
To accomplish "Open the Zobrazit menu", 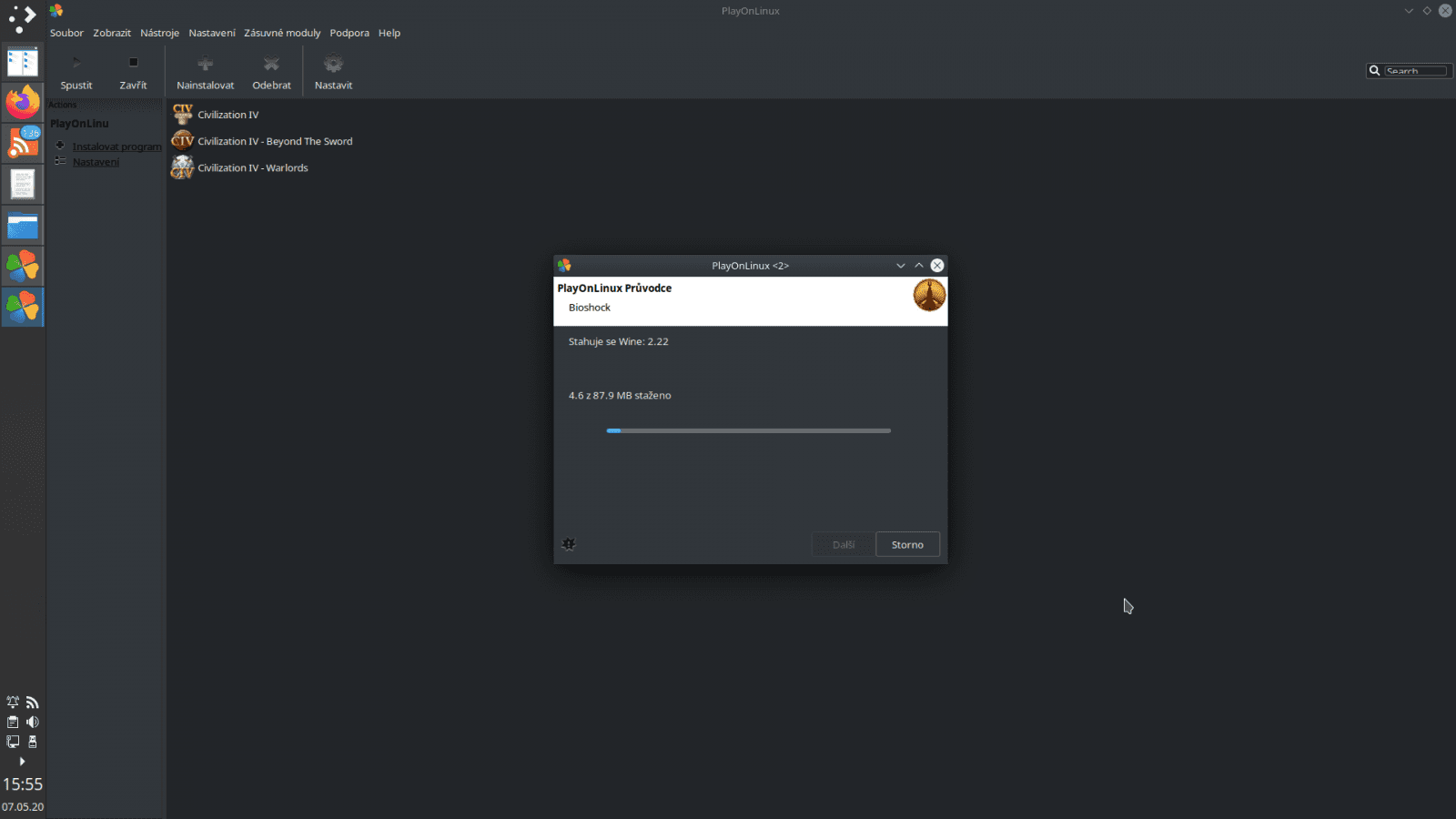I will click(x=112, y=33).
